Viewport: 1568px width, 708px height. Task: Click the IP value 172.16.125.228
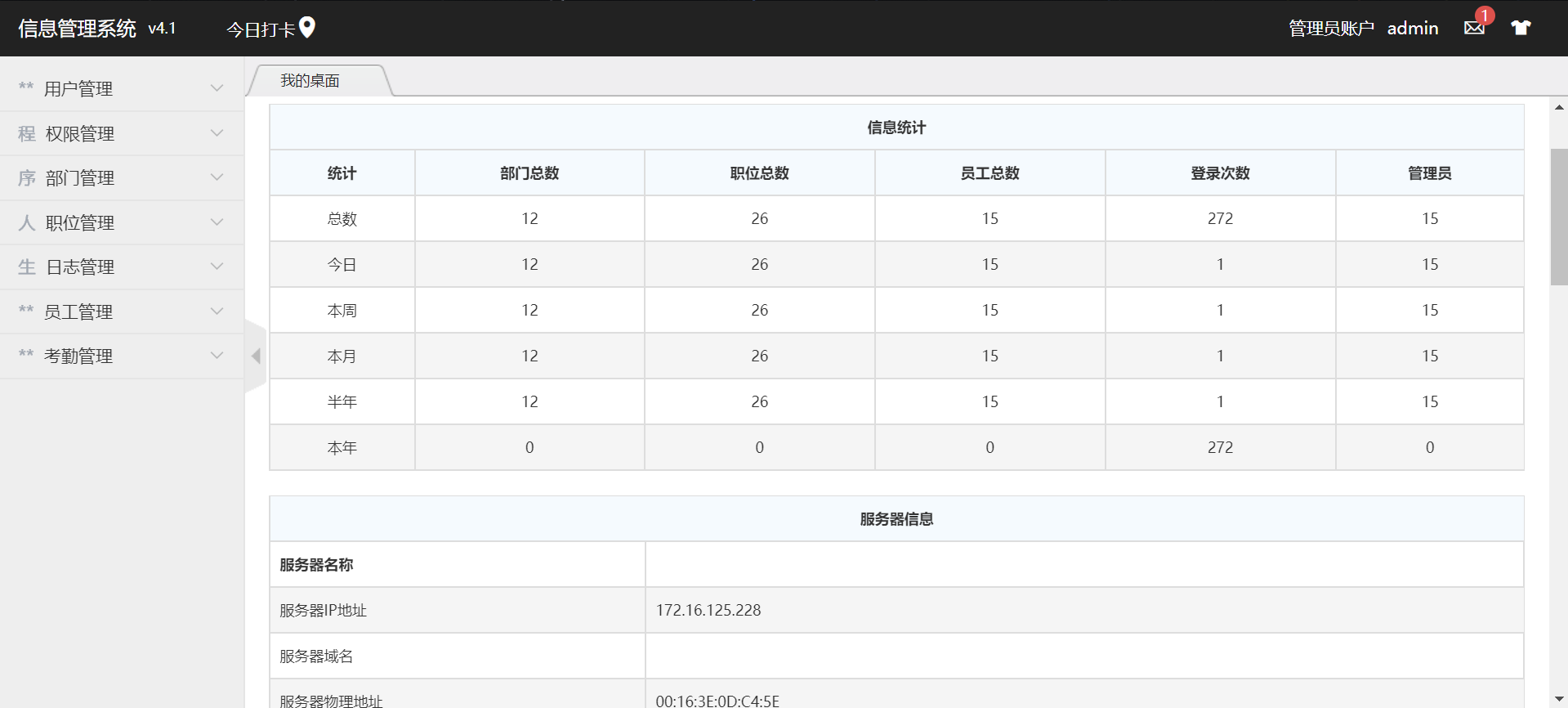click(x=708, y=610)
